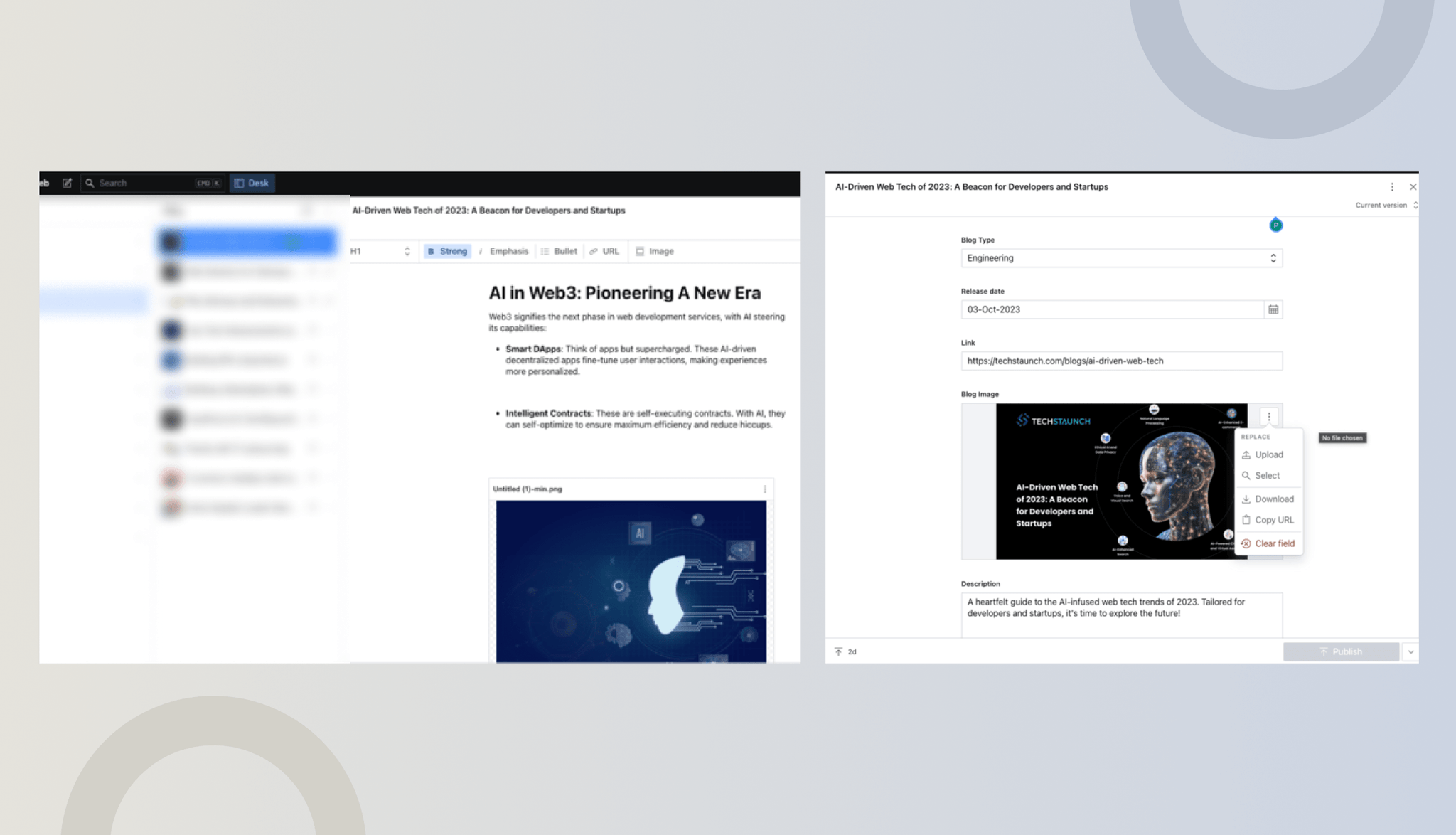Click the compose new document pencil icon
1456x835 pixels.
click(x=67, y=183)
